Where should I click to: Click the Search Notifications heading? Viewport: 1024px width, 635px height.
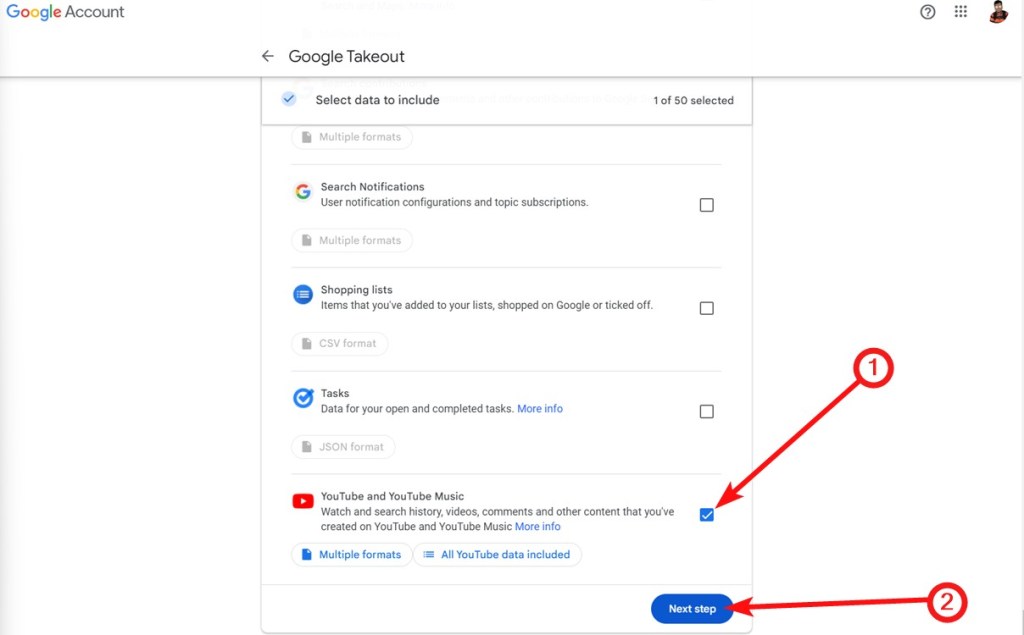pyautogui.click(x=372, y=187)
